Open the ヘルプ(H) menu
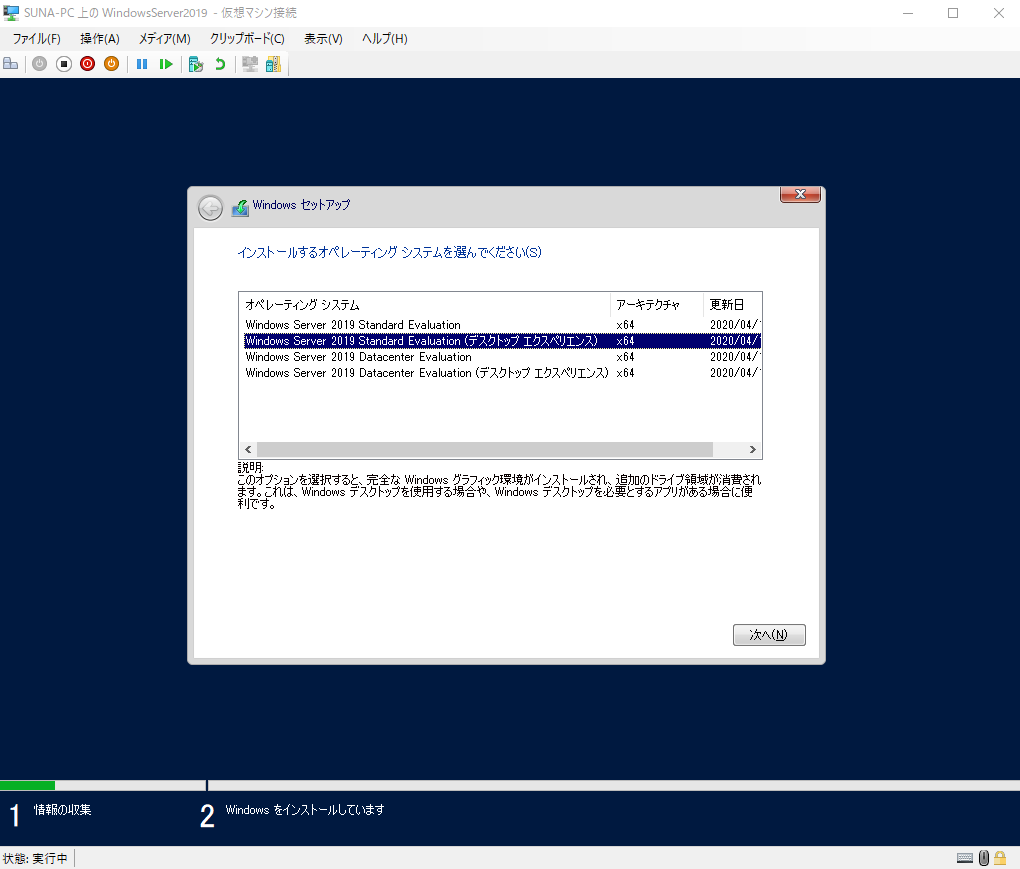The width and height of the screenshot is (1020, 869). [x=385, y=39]
